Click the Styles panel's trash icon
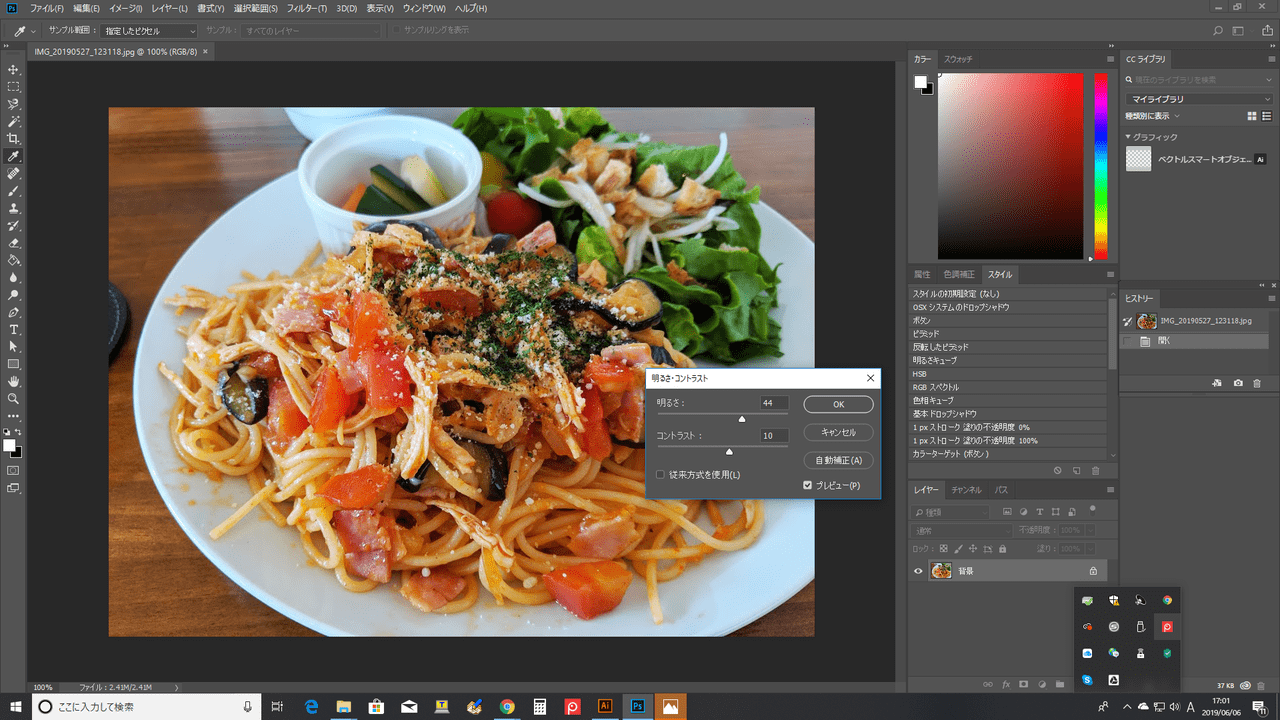 (1095, 470)
